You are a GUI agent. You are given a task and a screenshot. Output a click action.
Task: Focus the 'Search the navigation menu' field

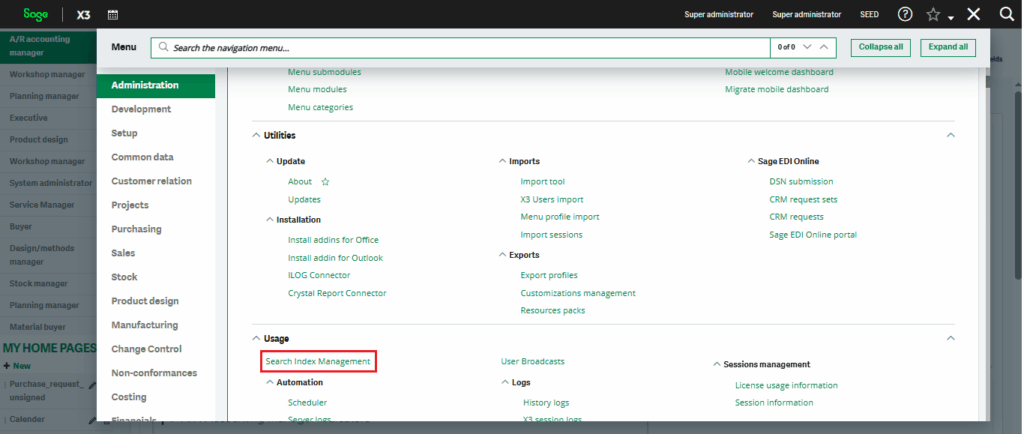(x=460, y=48)
